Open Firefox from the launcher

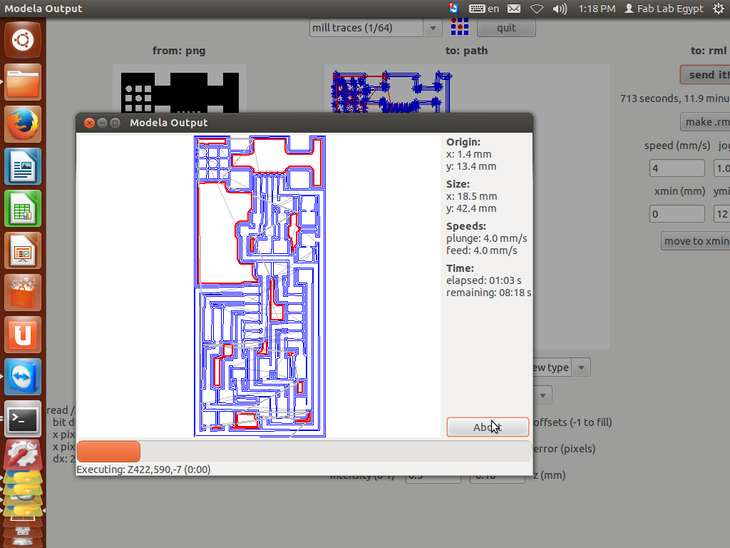pyautogui.click(x=22, y=124)
